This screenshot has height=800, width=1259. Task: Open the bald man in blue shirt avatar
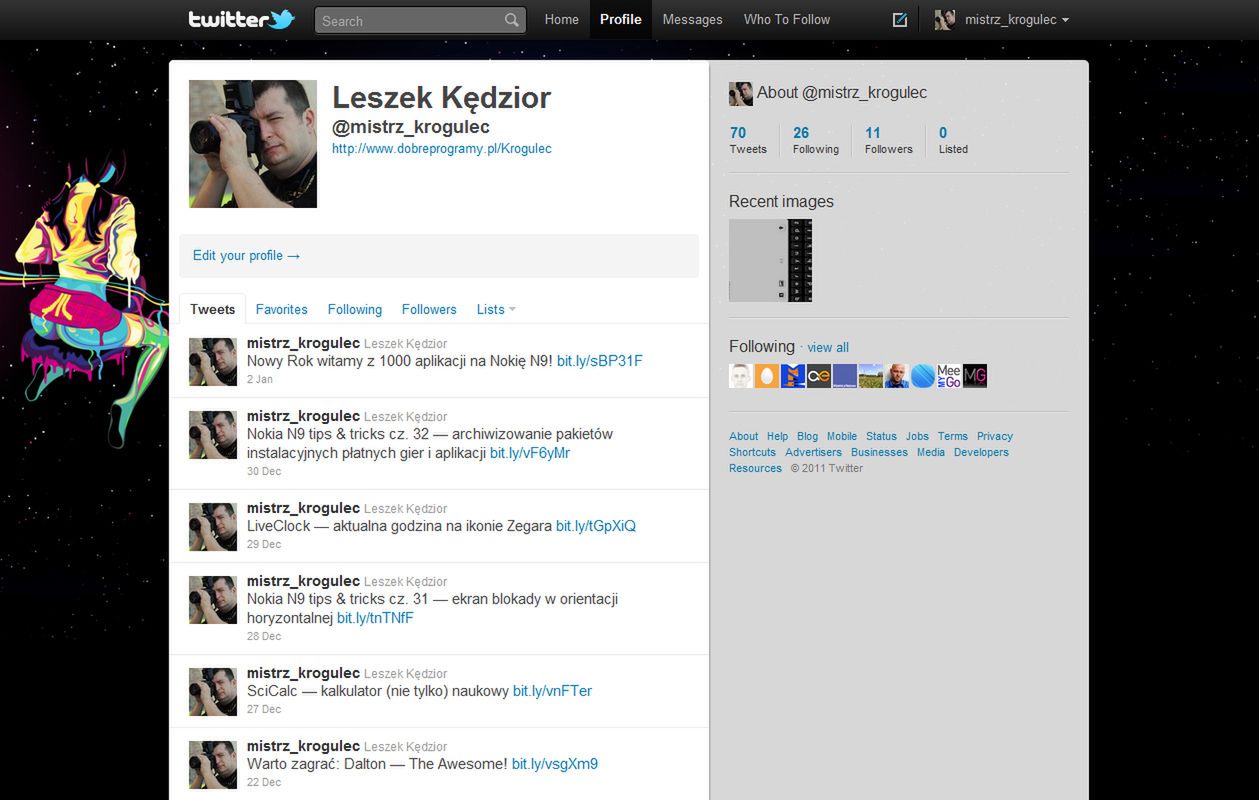[897, 376]
